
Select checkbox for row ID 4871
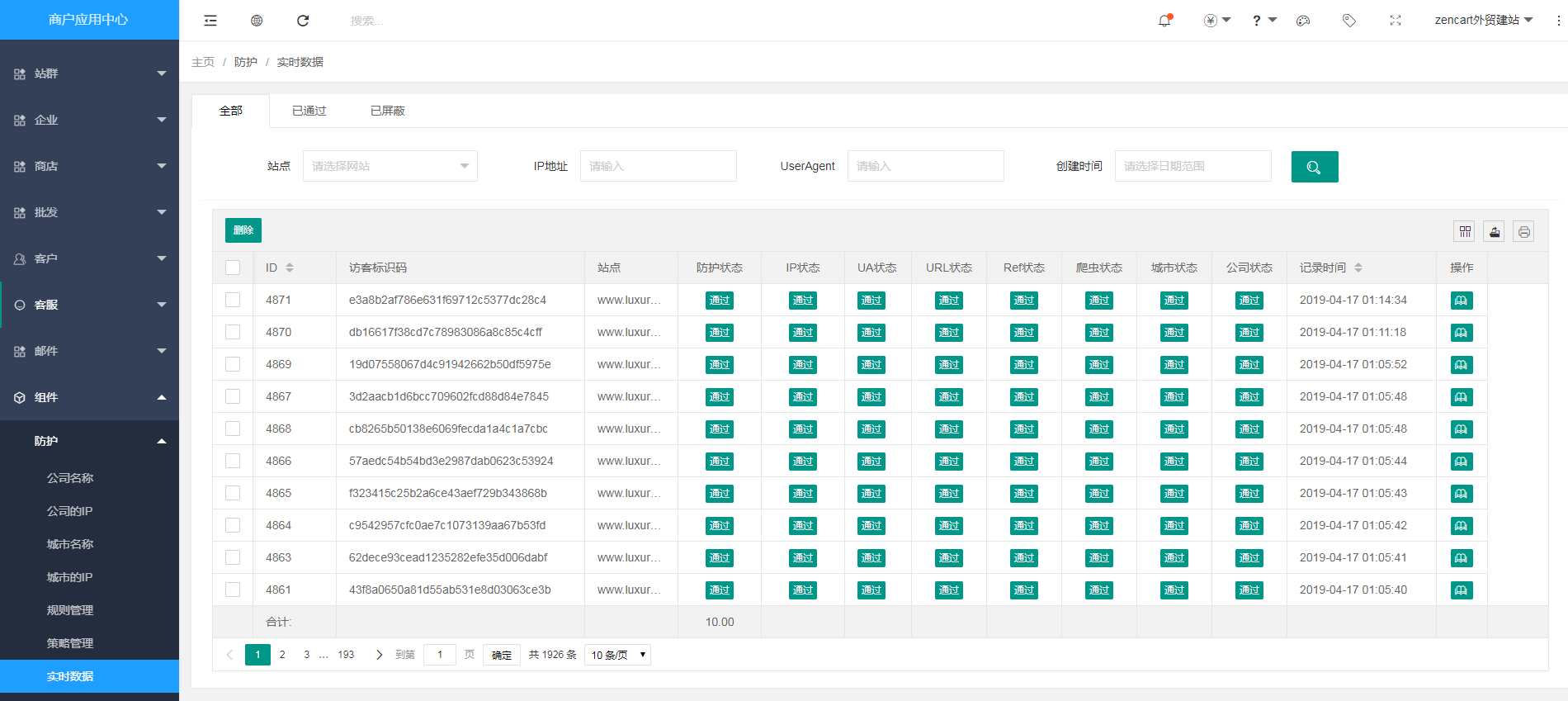click(x=233, y=300)
